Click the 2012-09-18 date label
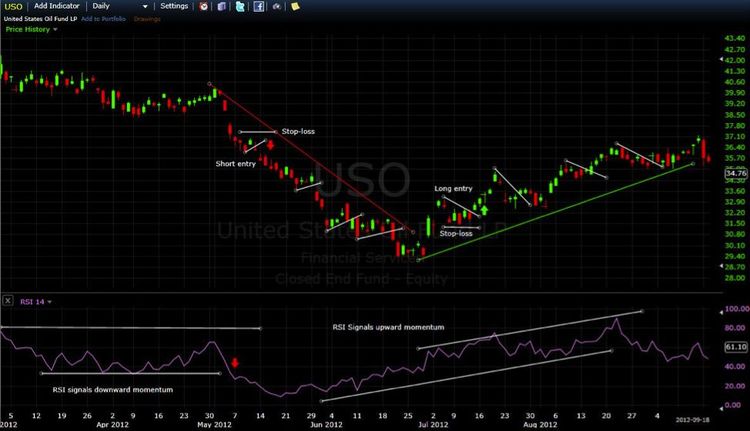 (692, 420)
